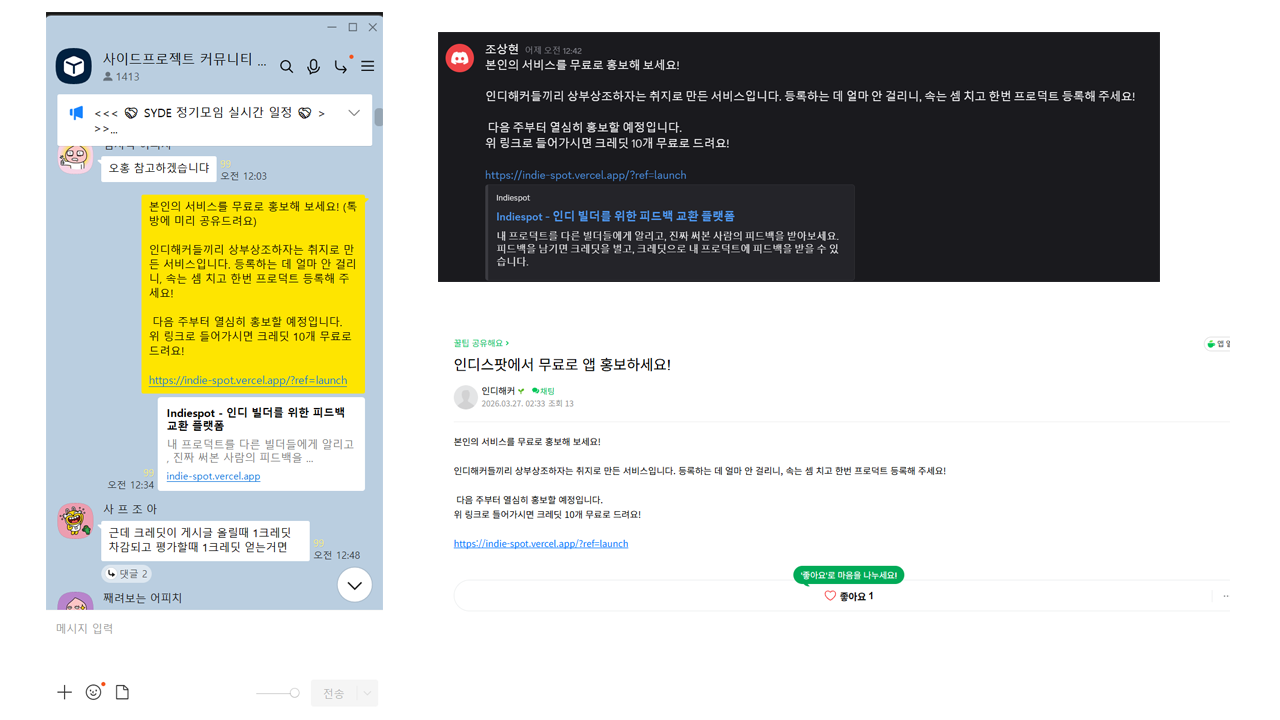1280x720 pixels.
Task: Attach a file using the document icon
Action: 122,691
